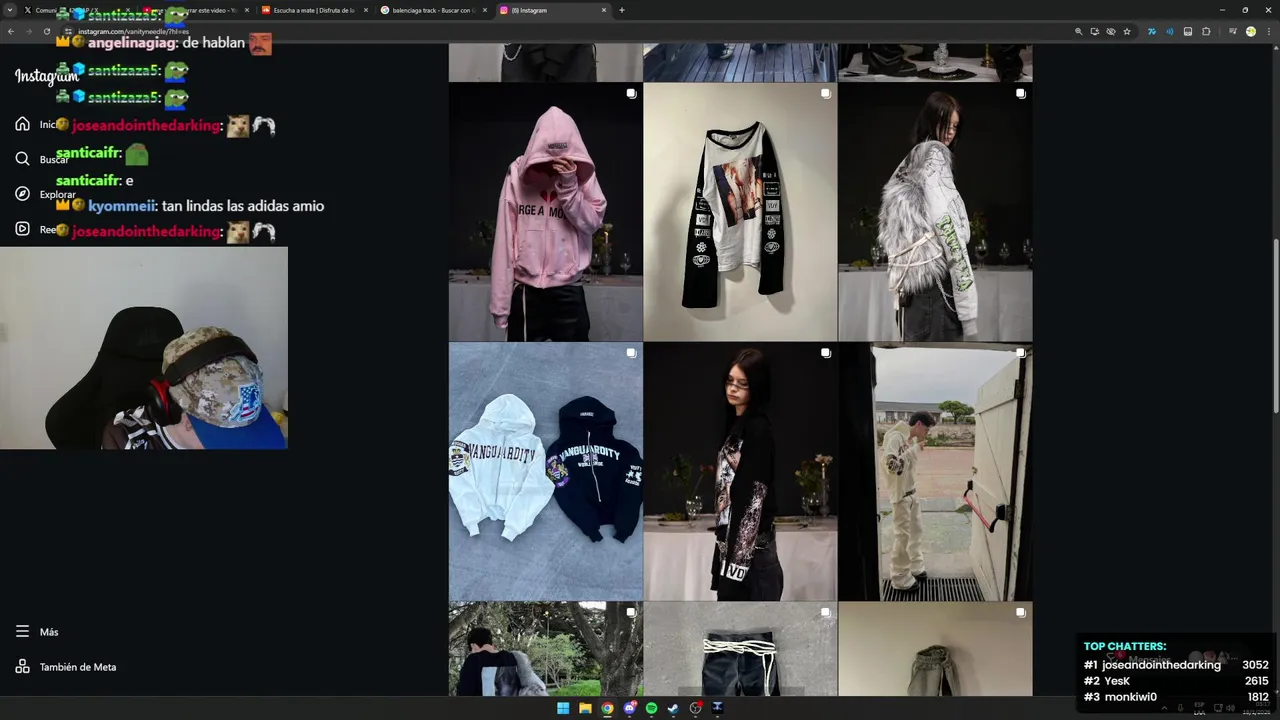
Task: Go back in browser history
Action: [x=11, y=31]
